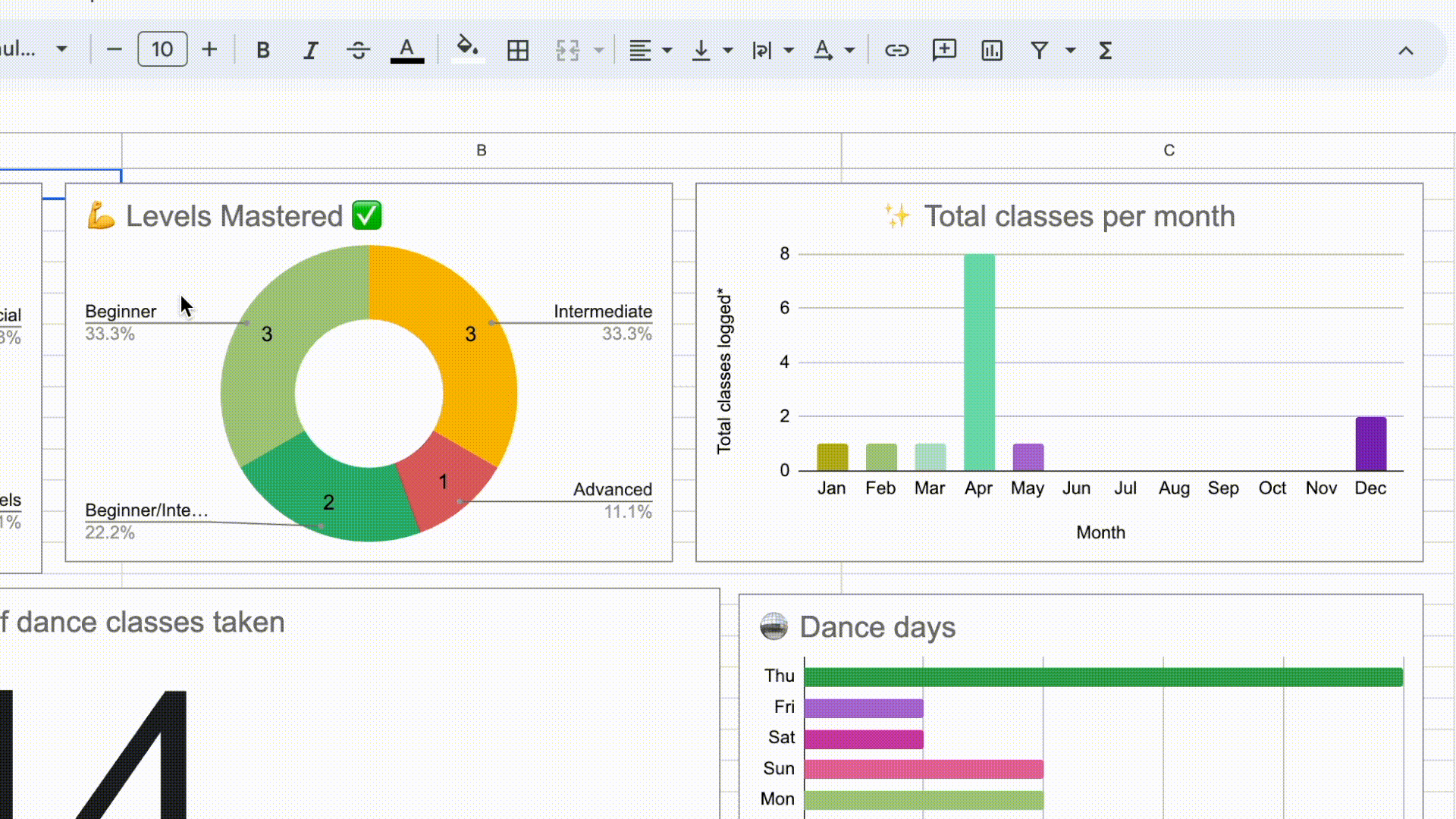Select the tall Apr bar
The width and height of the screenshot is (1456, 819).
pyautogui.click(x=979, y=362)
